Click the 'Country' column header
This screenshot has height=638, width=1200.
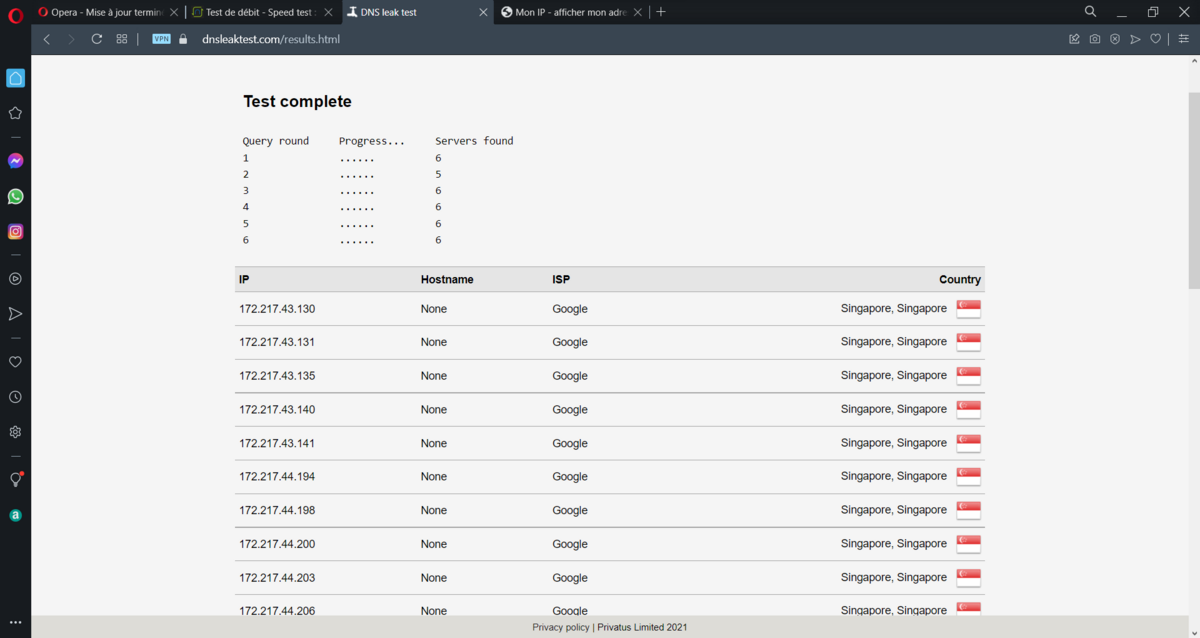coord(960,280)
